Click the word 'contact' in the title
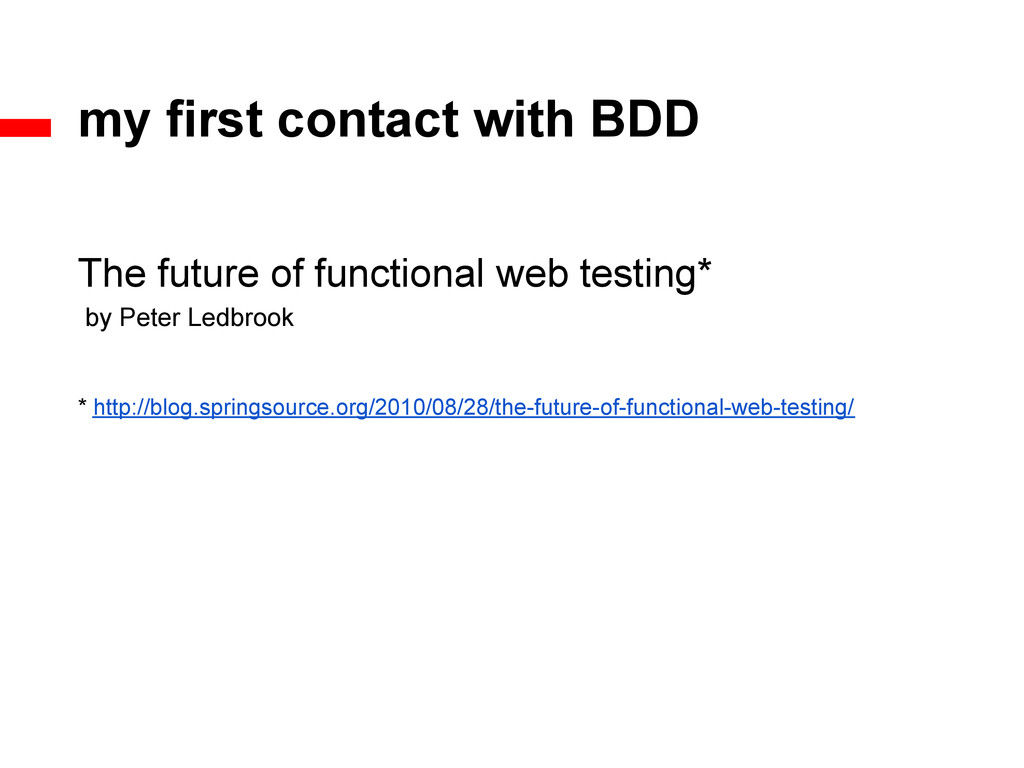The height and width of the screenshot is (768, 1024). [368, 120]
